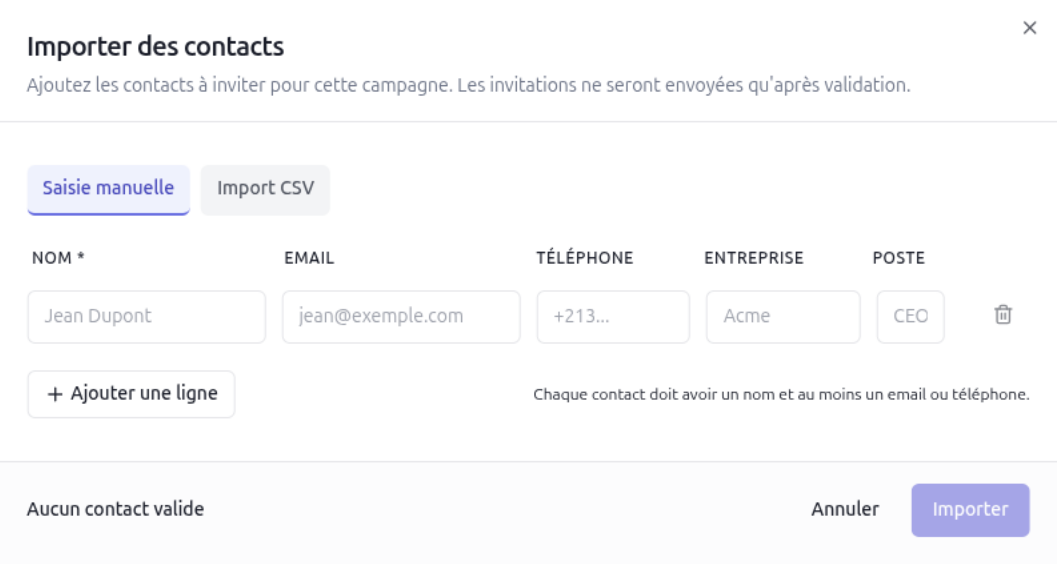The width and height of the screenshot is (1057, 564).
Task: Click the NOM column header
Action: pyautogui.click(x=58, y=258)
